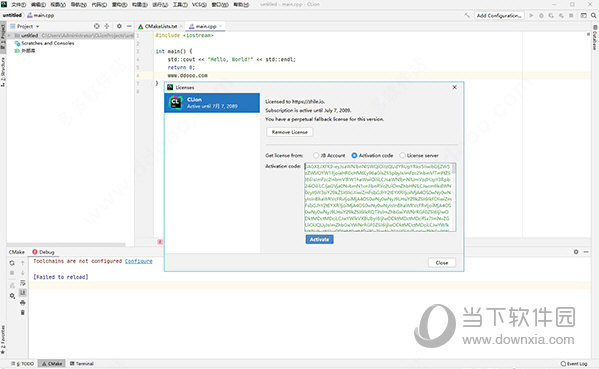Open the Favorites side tool window
This screenshot has width=599, height=369.
pyautogui.click(x=3, y=340)
